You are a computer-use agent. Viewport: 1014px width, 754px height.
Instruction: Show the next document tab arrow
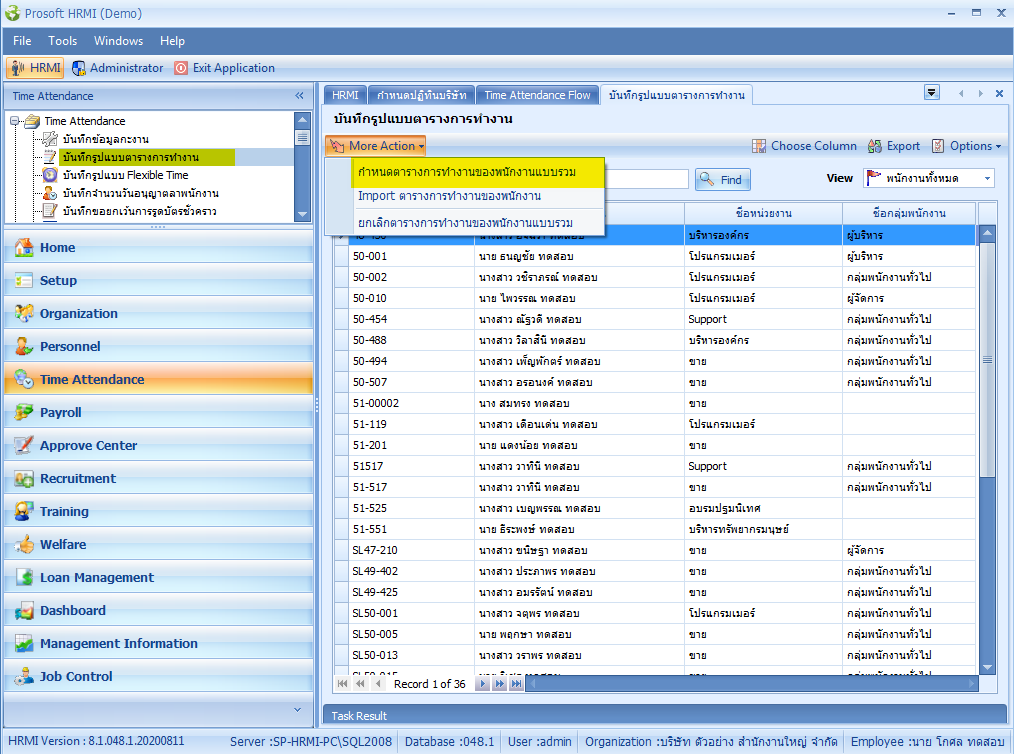pyautogui.click(x=980, y=94)
